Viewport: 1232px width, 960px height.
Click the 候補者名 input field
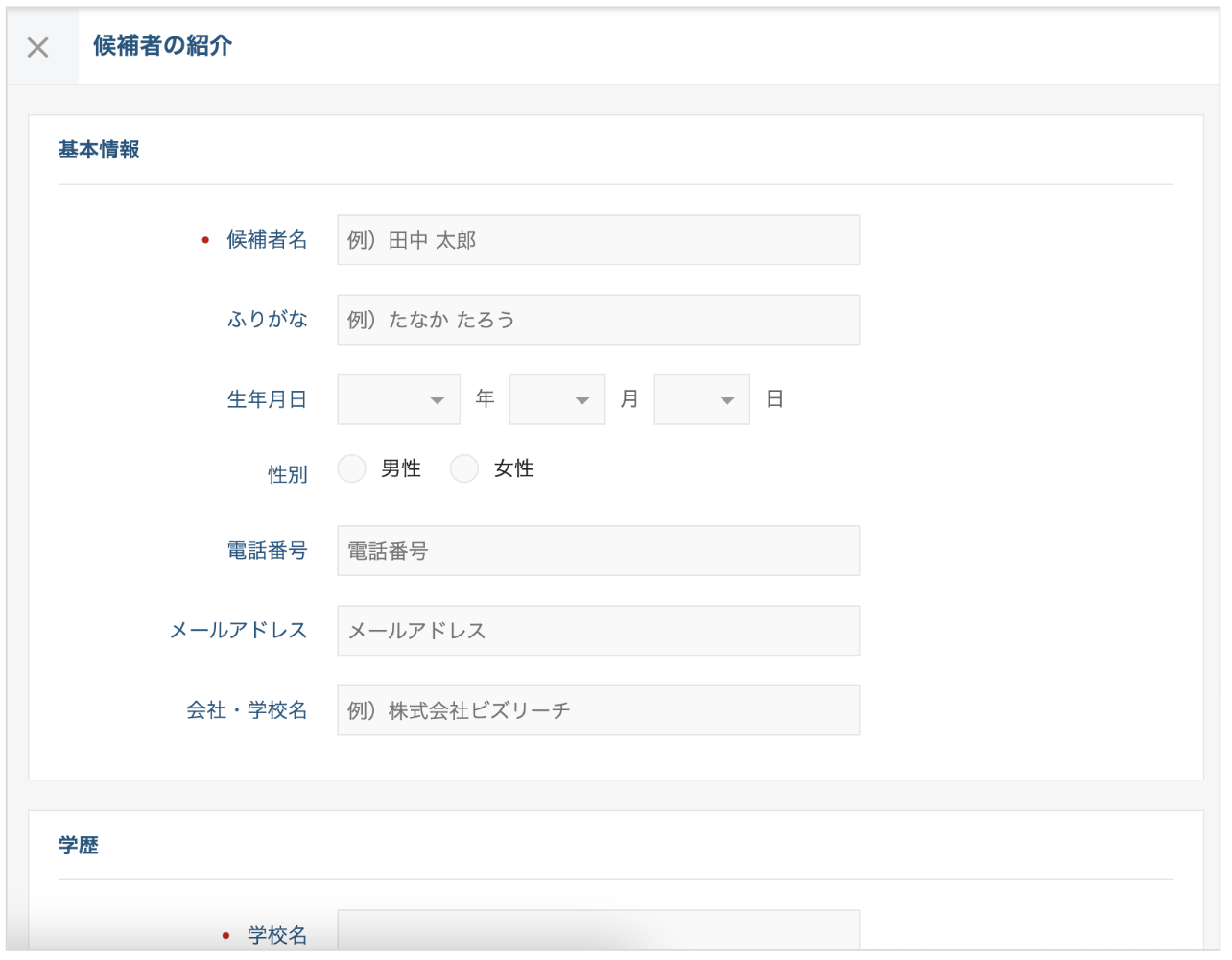[598, 240]
